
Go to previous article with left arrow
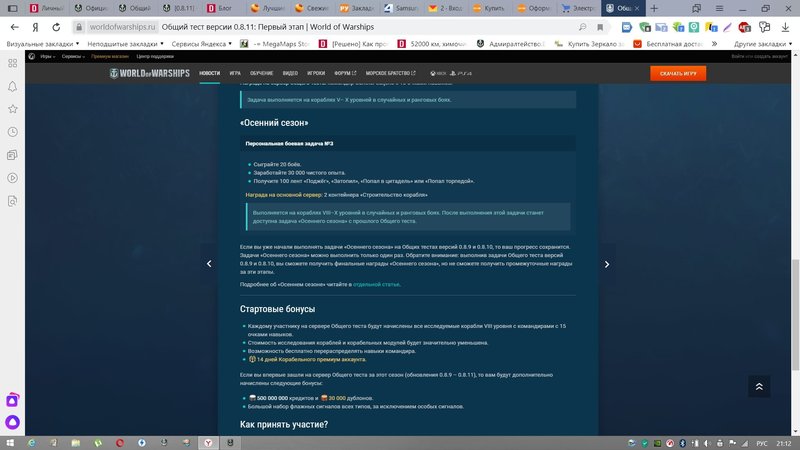(x=209, y=264)
